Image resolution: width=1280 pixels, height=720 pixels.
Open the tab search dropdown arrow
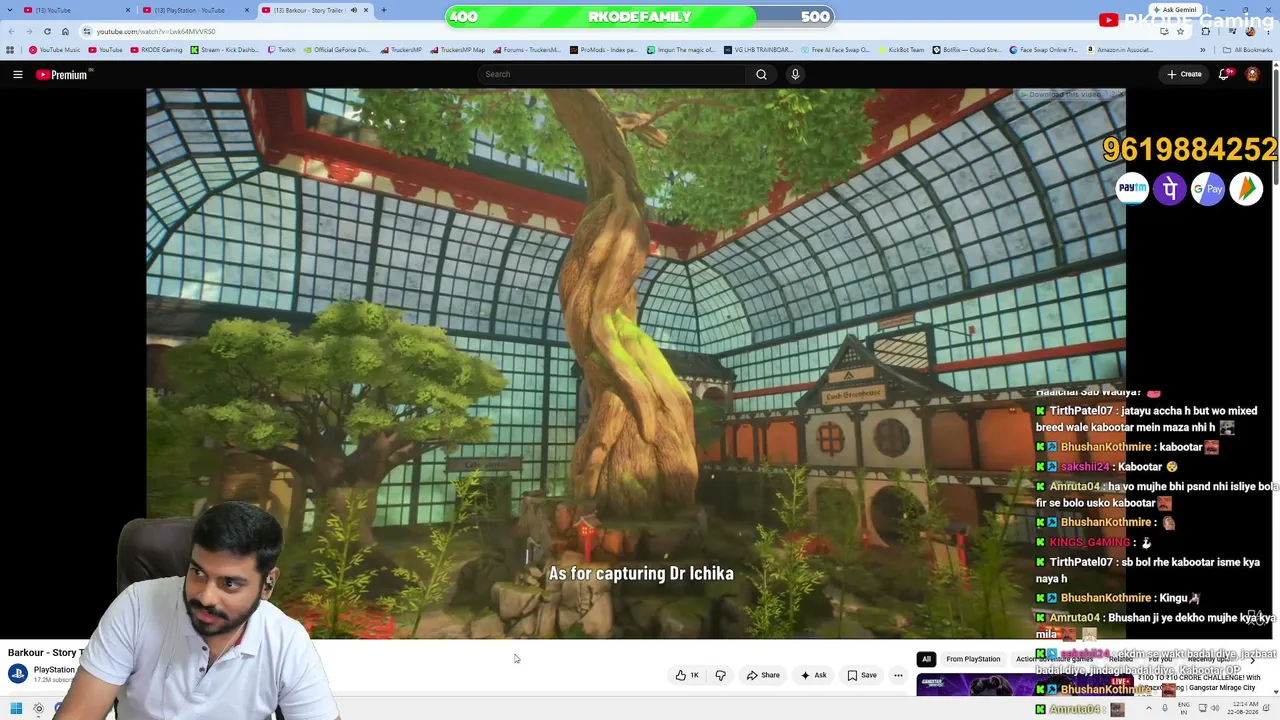(x=9, y=10)
